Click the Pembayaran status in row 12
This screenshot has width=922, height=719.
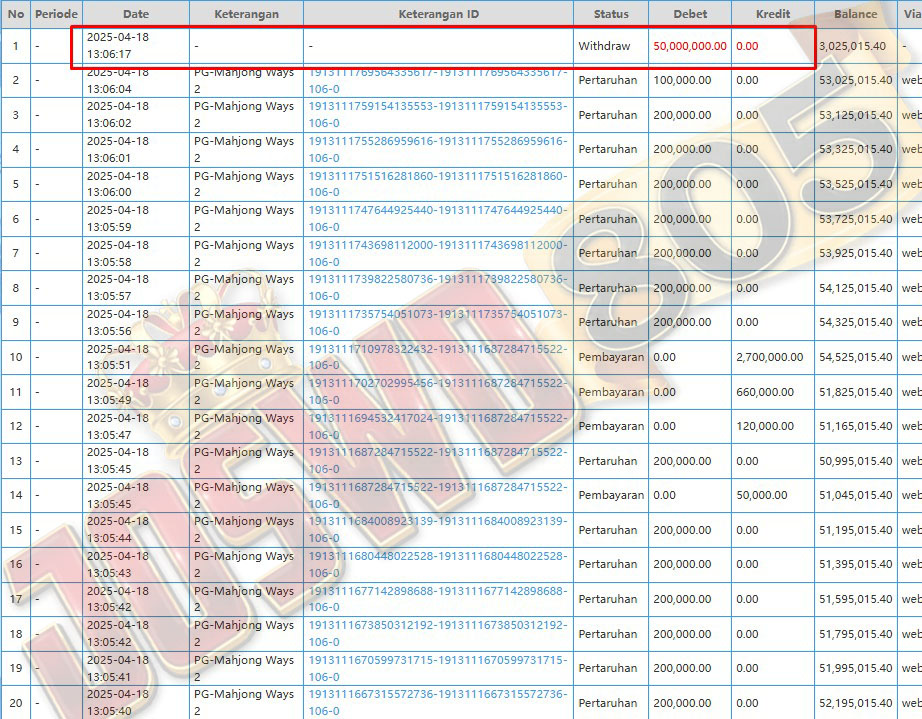pyautogui.click(x=611, y=426)
